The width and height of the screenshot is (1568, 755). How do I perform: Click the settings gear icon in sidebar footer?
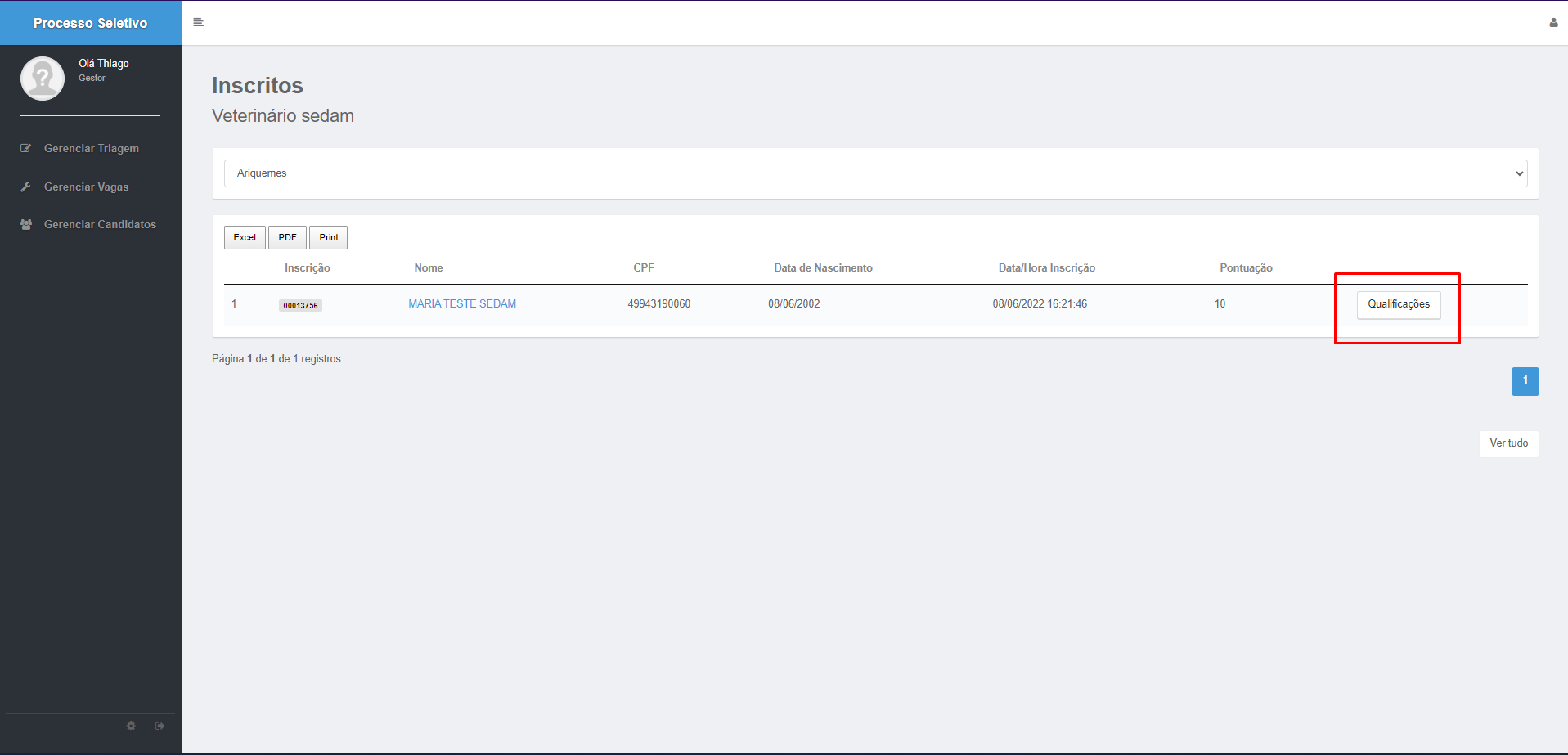(131, 726)
